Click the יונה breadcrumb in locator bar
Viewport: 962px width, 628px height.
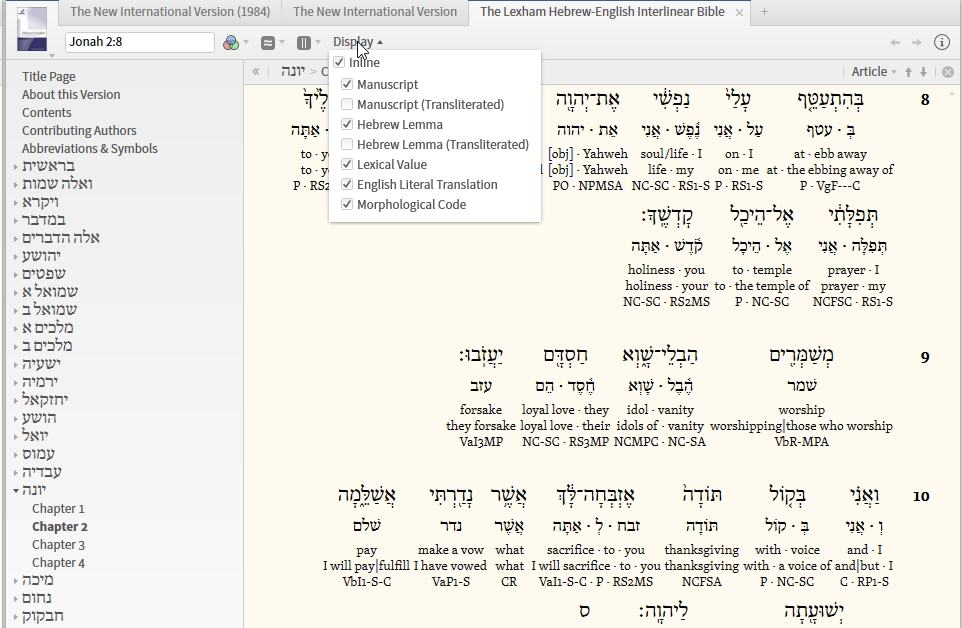coord(293,71)
